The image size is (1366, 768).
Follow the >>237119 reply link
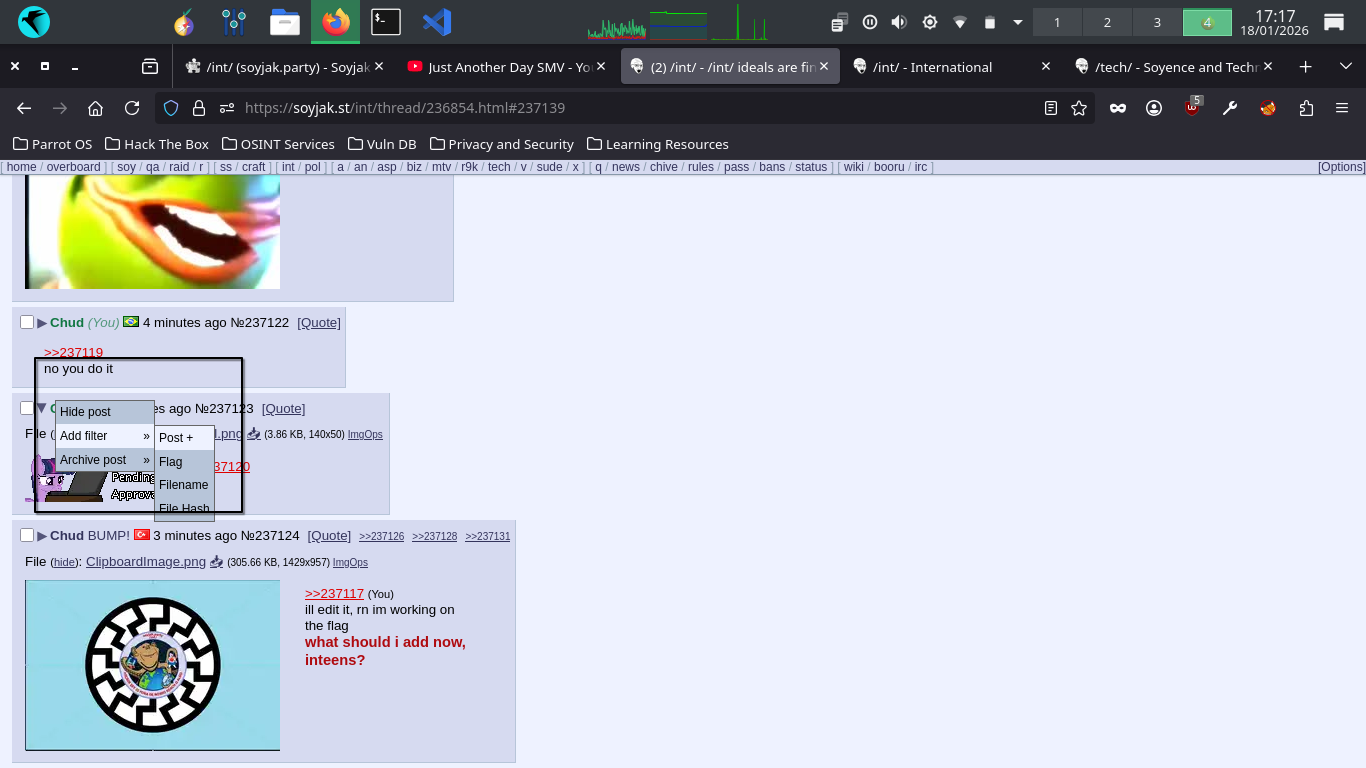click(73, 352)
